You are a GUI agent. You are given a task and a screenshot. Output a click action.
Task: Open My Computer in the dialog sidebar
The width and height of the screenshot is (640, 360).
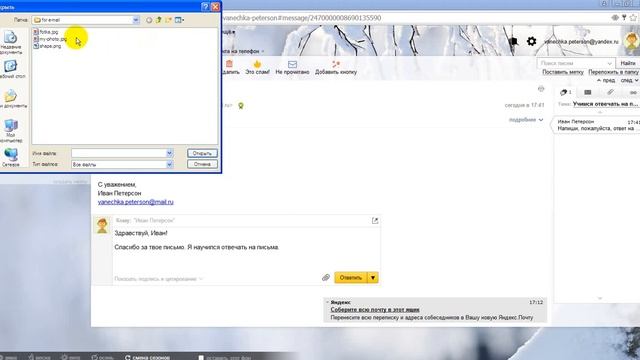point(11,131)
